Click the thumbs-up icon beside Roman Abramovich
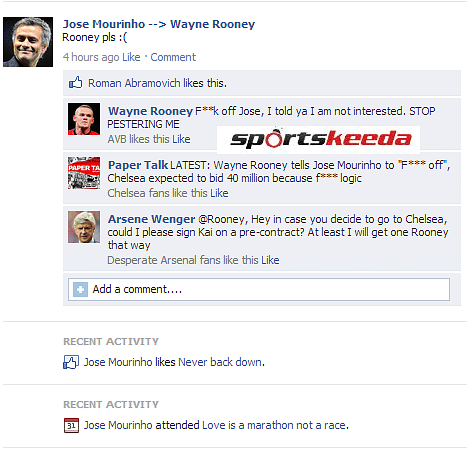This screenshot has width=467, height=449. [75, 82]
